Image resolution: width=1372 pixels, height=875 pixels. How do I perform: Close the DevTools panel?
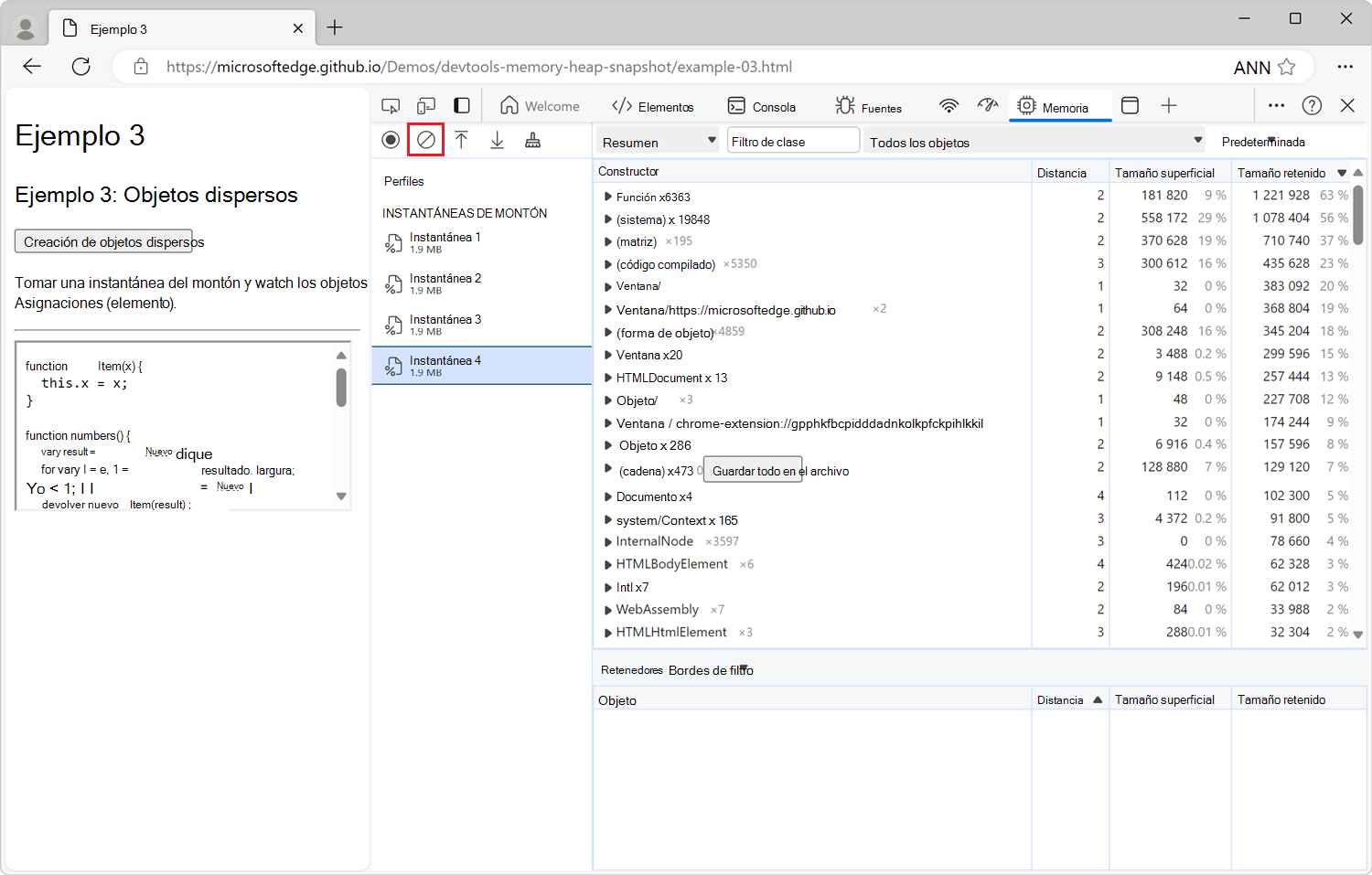pyautogui.click(x=1348, y=106)
